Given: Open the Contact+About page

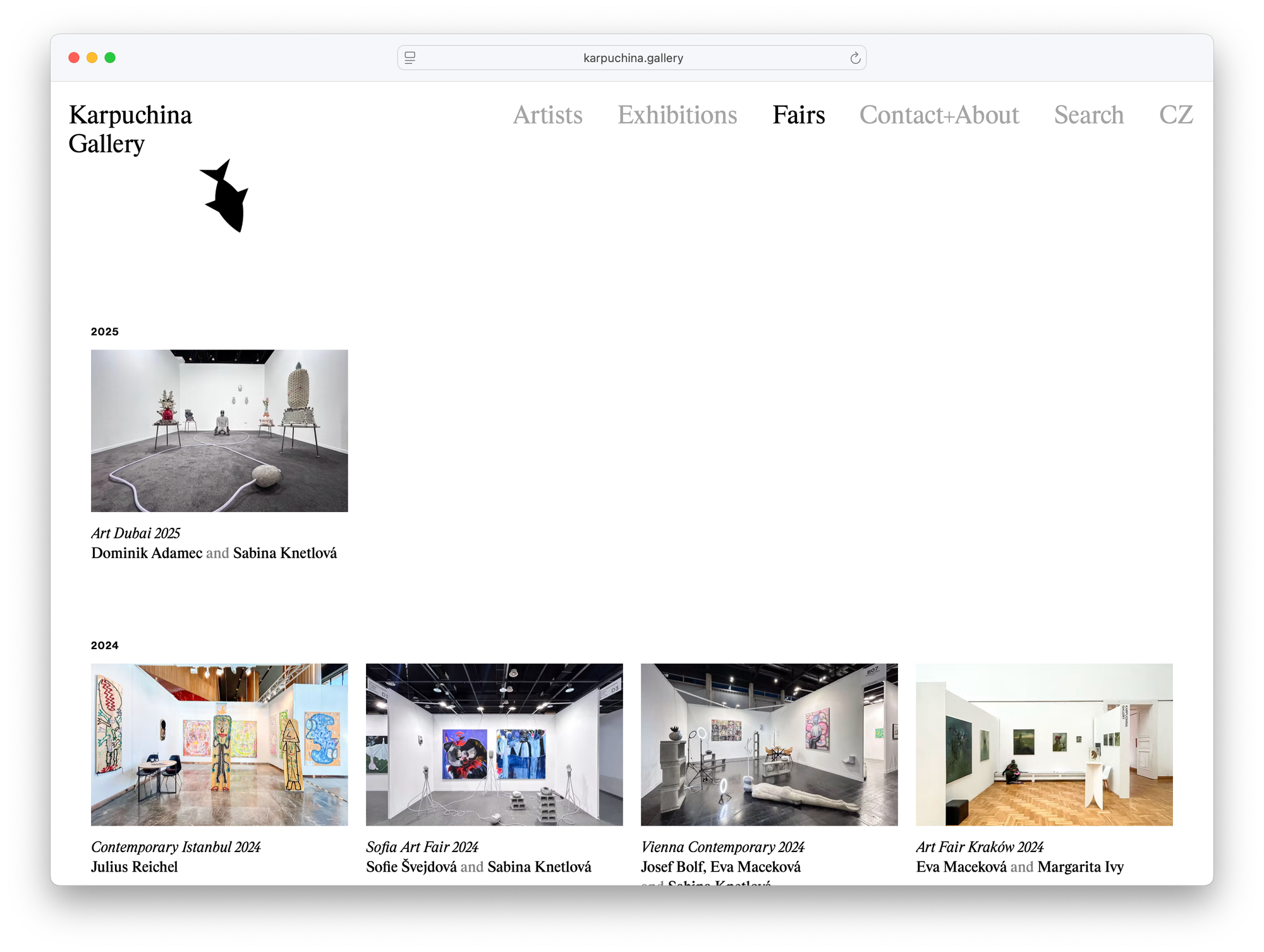Looking at the screenshot, I should click(939, 115).
